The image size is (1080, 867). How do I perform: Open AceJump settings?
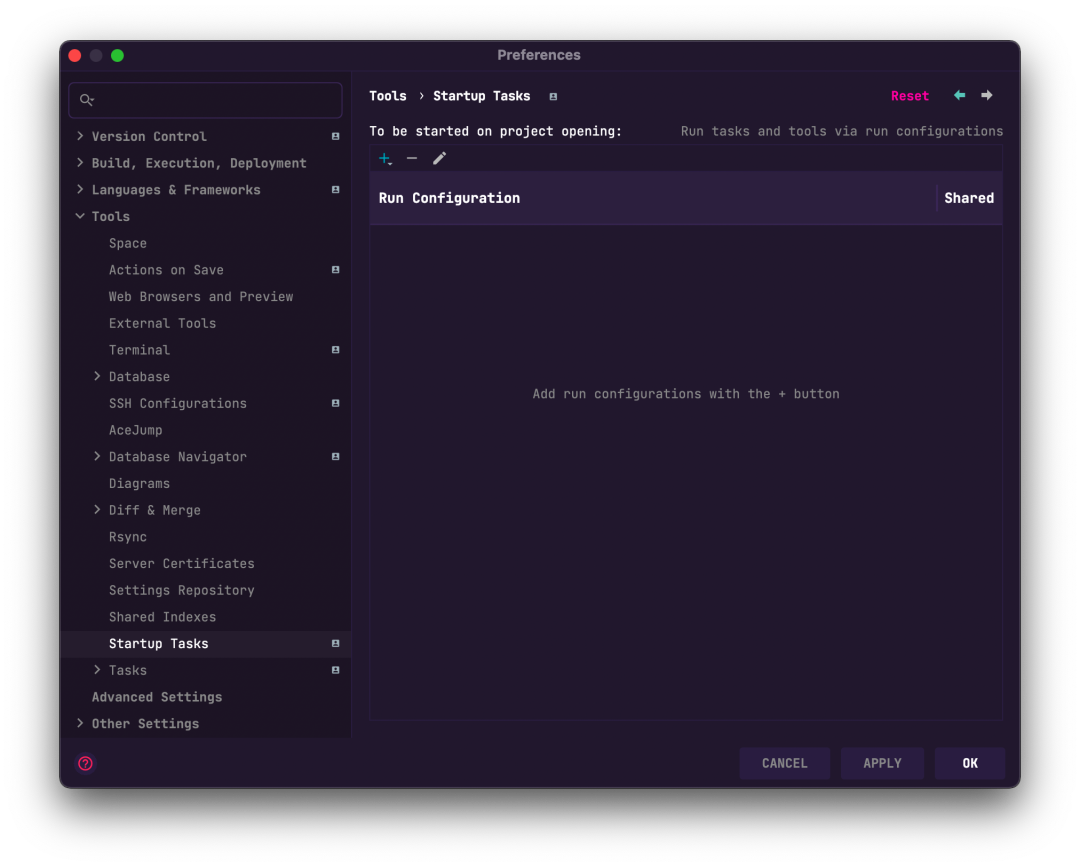(136, 430)
